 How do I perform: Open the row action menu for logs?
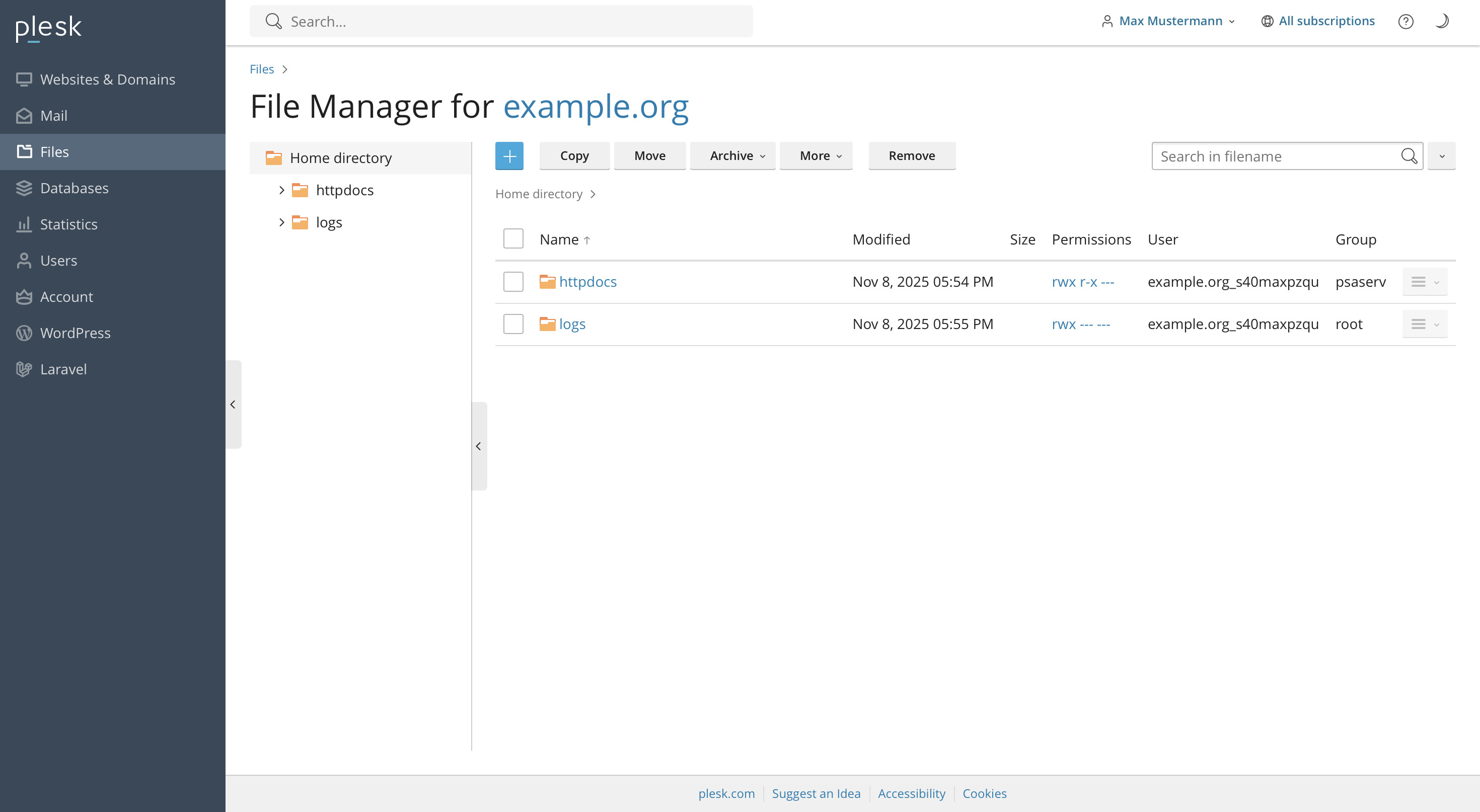click(1424, 324)
